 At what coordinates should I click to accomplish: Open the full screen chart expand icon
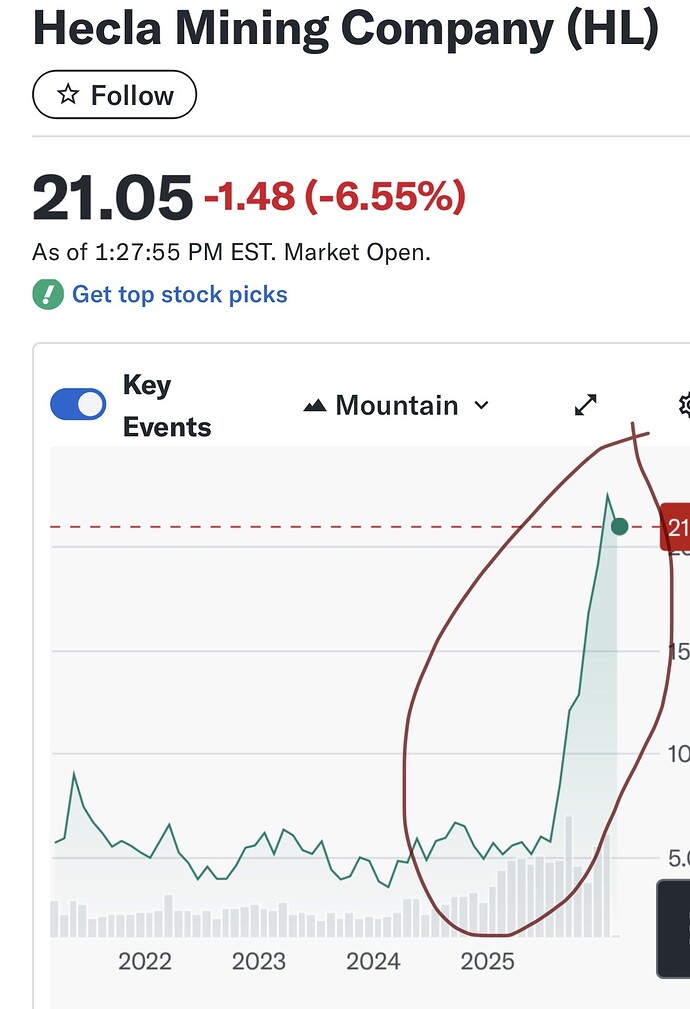coord(585,405)
